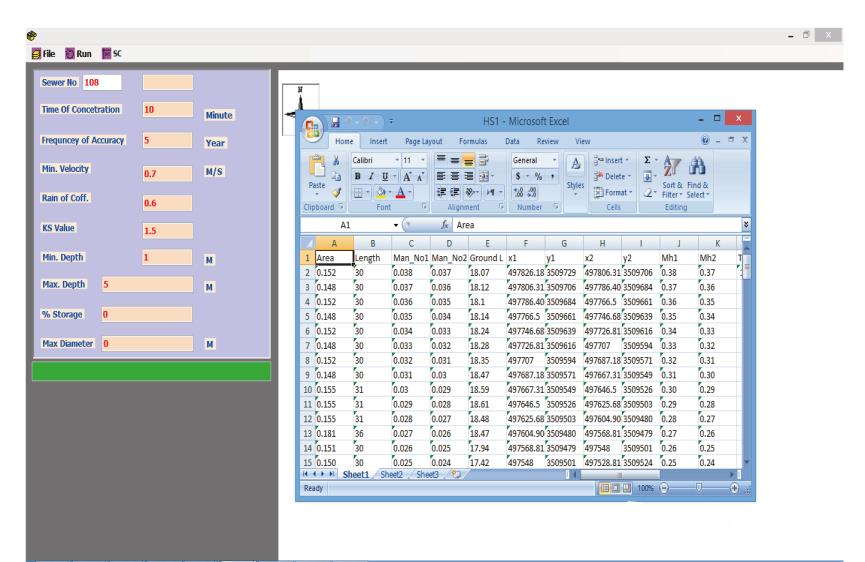Toggle Wrap Text in Alignment group

pos(483,160)
